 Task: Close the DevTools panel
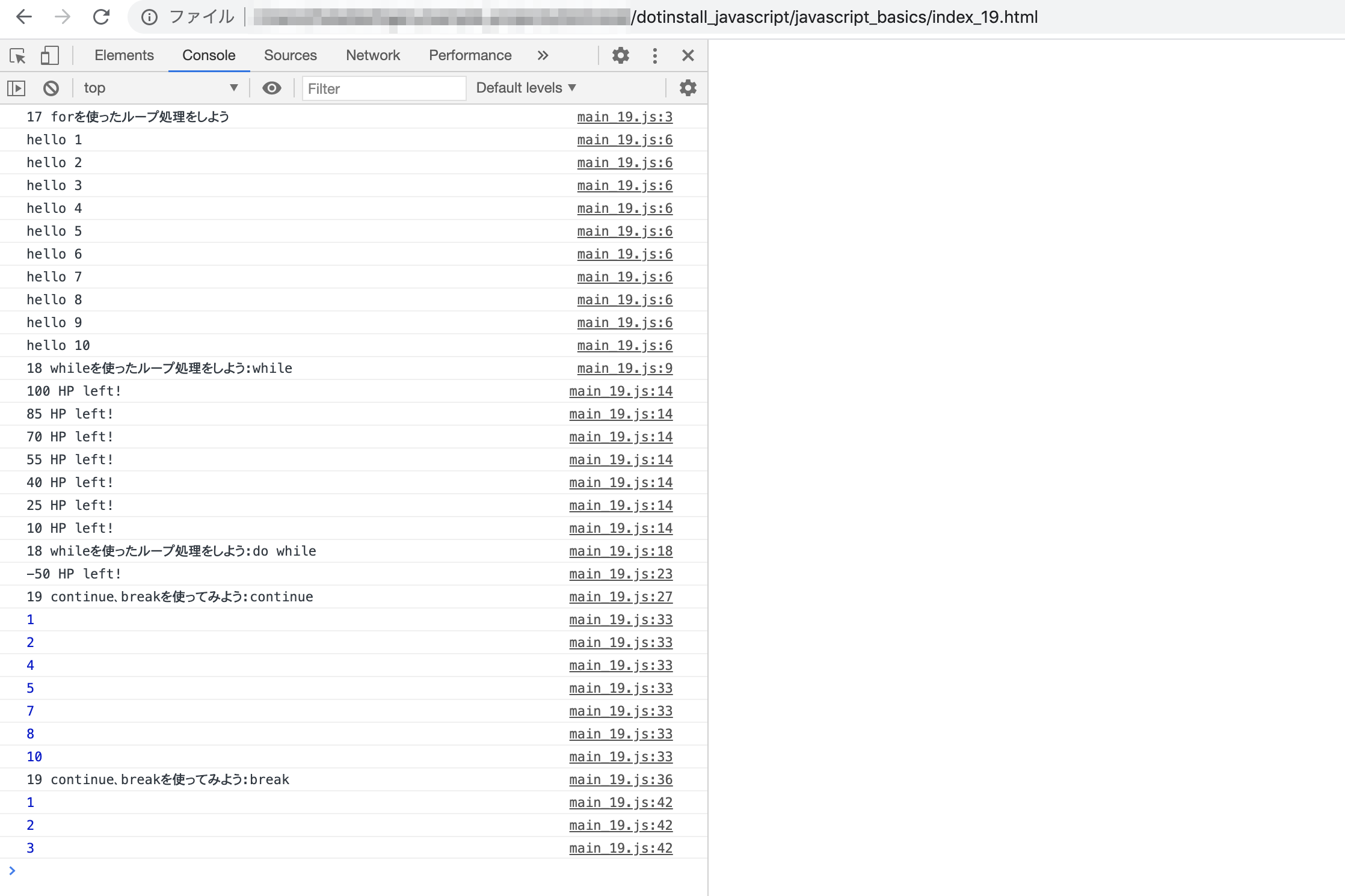(x=688, y=56)
